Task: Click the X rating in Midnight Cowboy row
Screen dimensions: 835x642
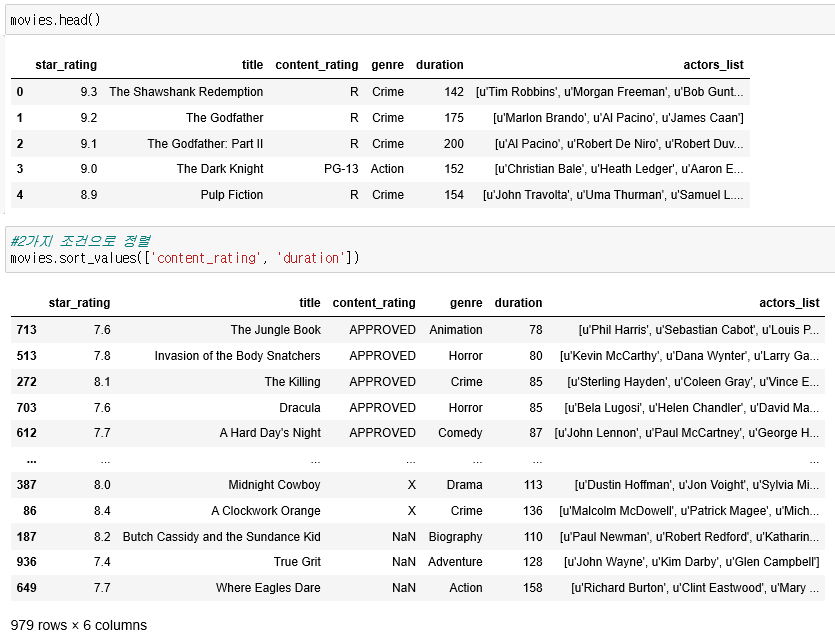Action: pos(412,484)
